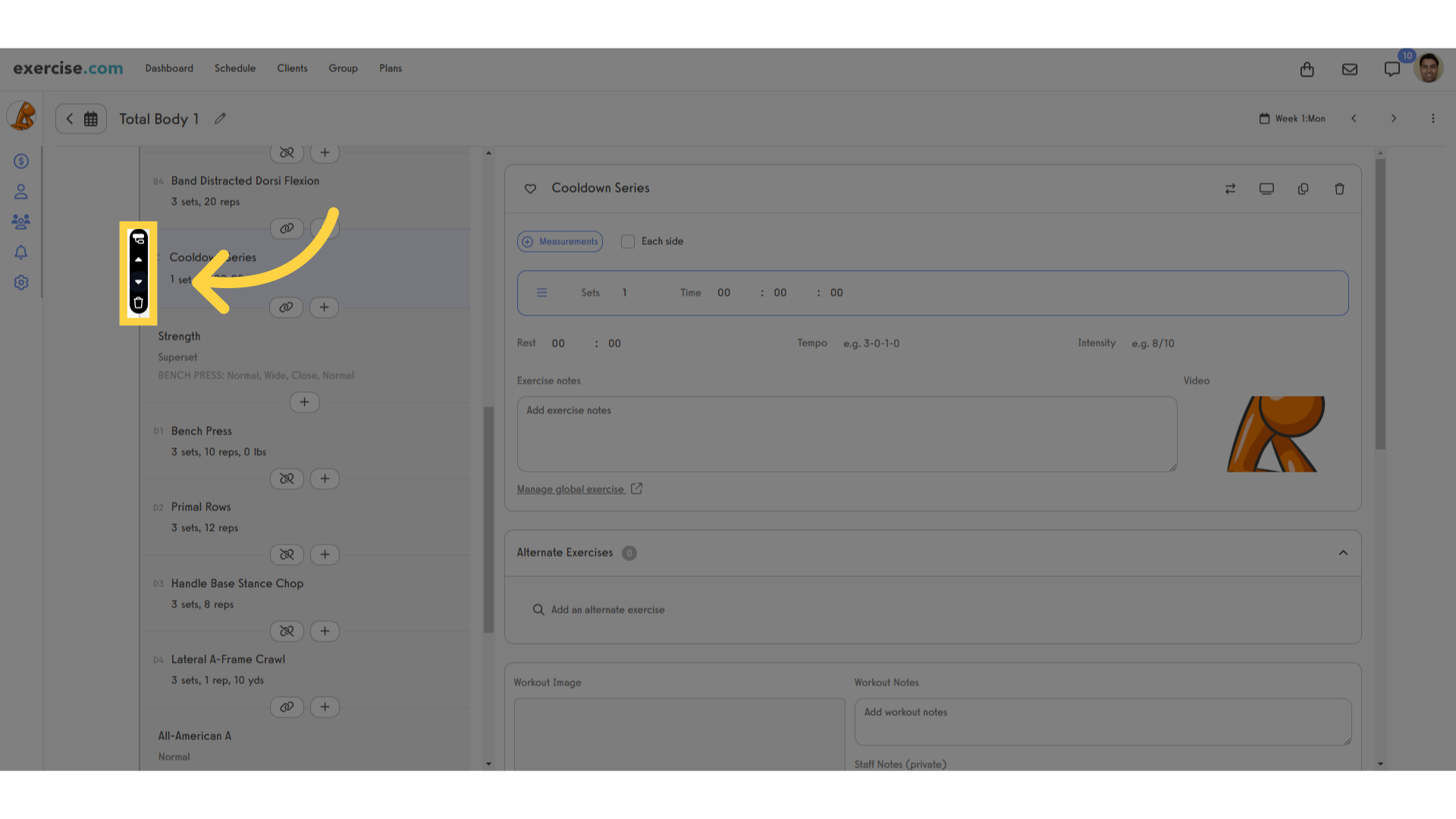Click the reorder down arrow on the exercise card
This screenshot has height=819, width=1456.
pyautogui.click(x=138, y=282)
